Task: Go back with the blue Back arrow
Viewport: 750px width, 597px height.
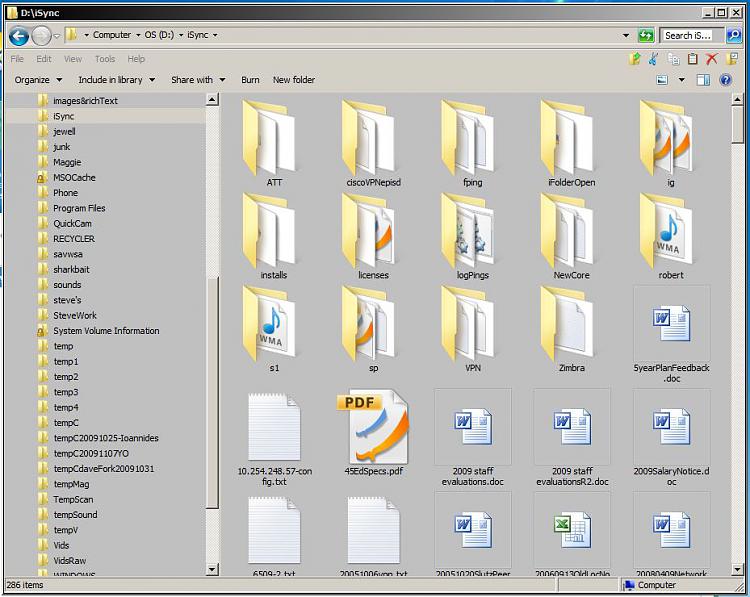Action: click(19, 36)
